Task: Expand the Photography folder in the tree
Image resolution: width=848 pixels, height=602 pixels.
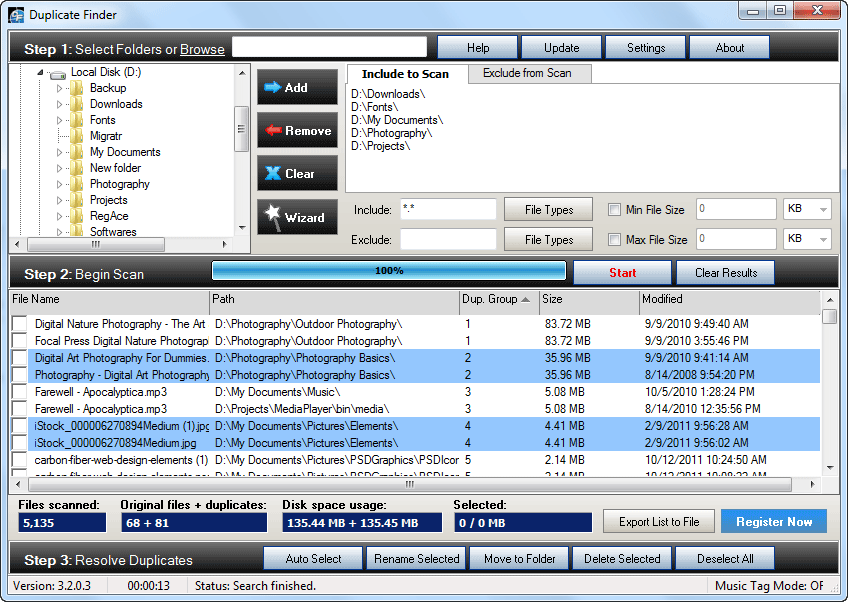Action: (60, 183)
